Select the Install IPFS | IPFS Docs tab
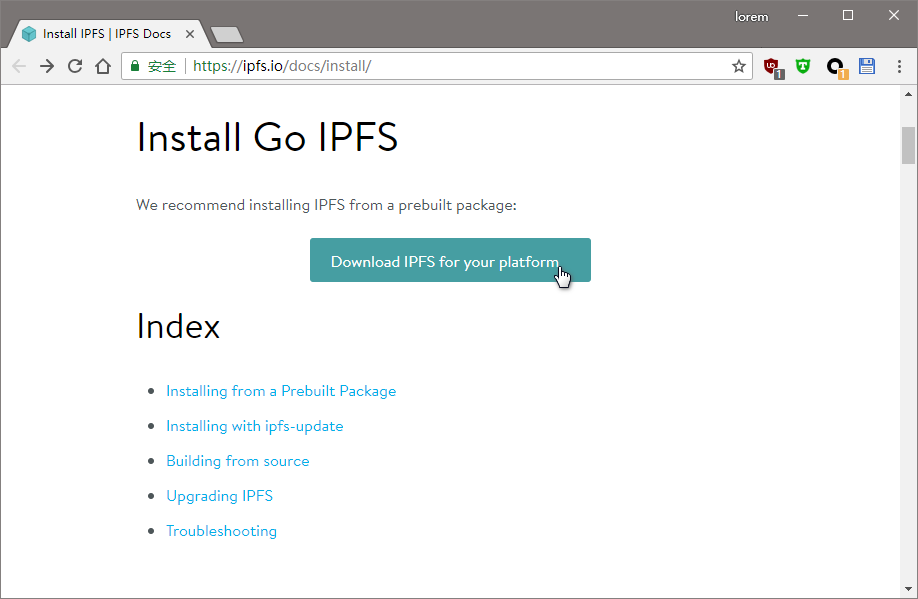Screen dimensions: 918x599 107,34
